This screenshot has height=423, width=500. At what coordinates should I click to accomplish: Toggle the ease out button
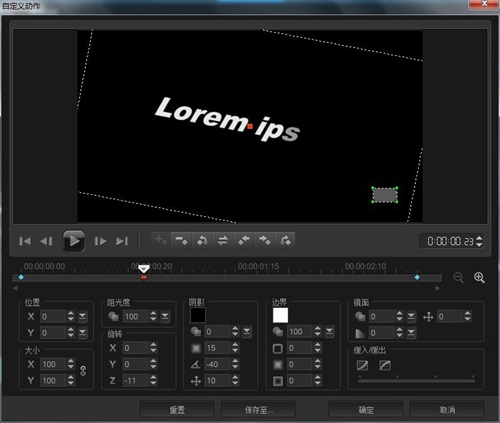385,365
